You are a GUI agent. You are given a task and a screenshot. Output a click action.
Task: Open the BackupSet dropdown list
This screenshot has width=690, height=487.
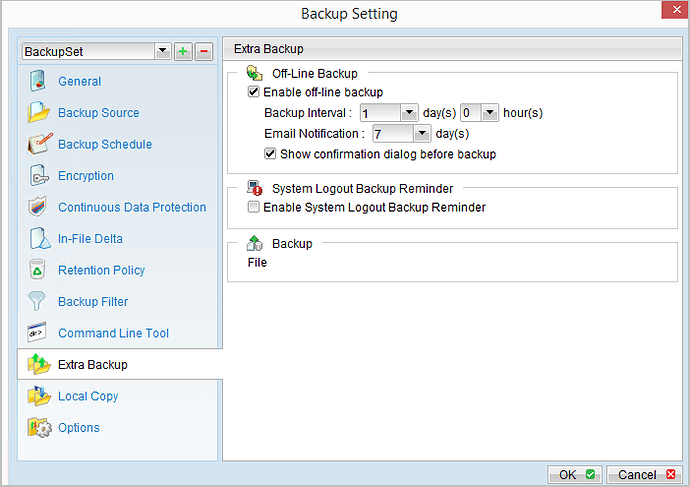pyautogui.click(x=162, y=51)
